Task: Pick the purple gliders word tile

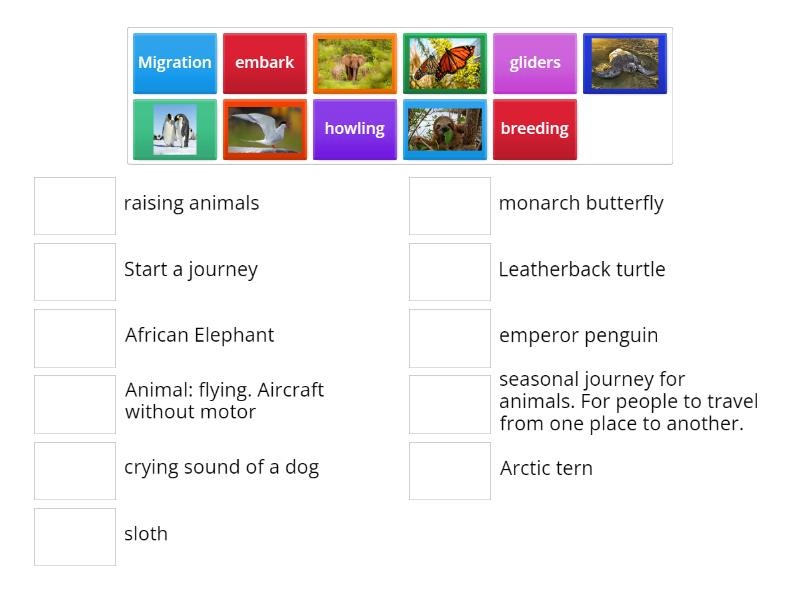Action: coord(535,63)
